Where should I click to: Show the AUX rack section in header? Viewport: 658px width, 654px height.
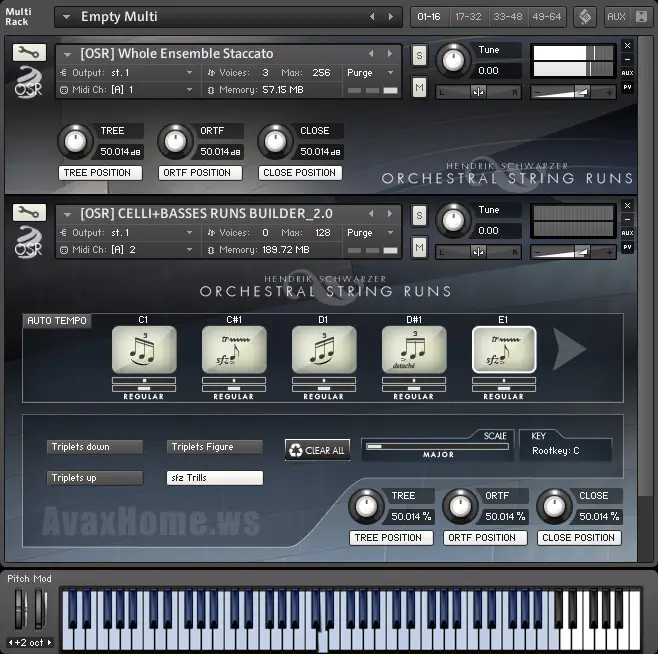[616, 17]
